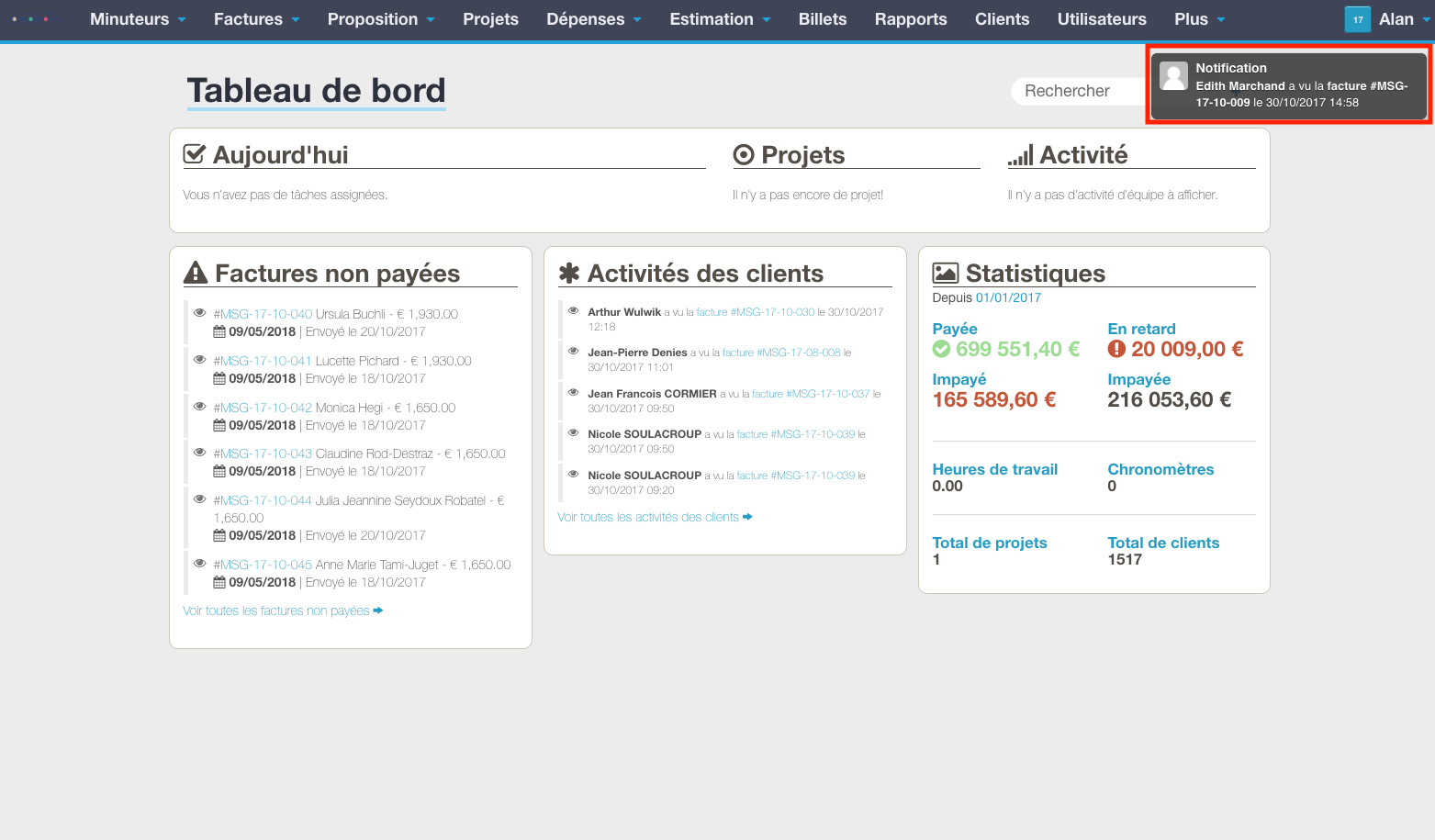Open facture #MSG-17-10-037 activity link

pyautogui.click(x=811, y=394)
